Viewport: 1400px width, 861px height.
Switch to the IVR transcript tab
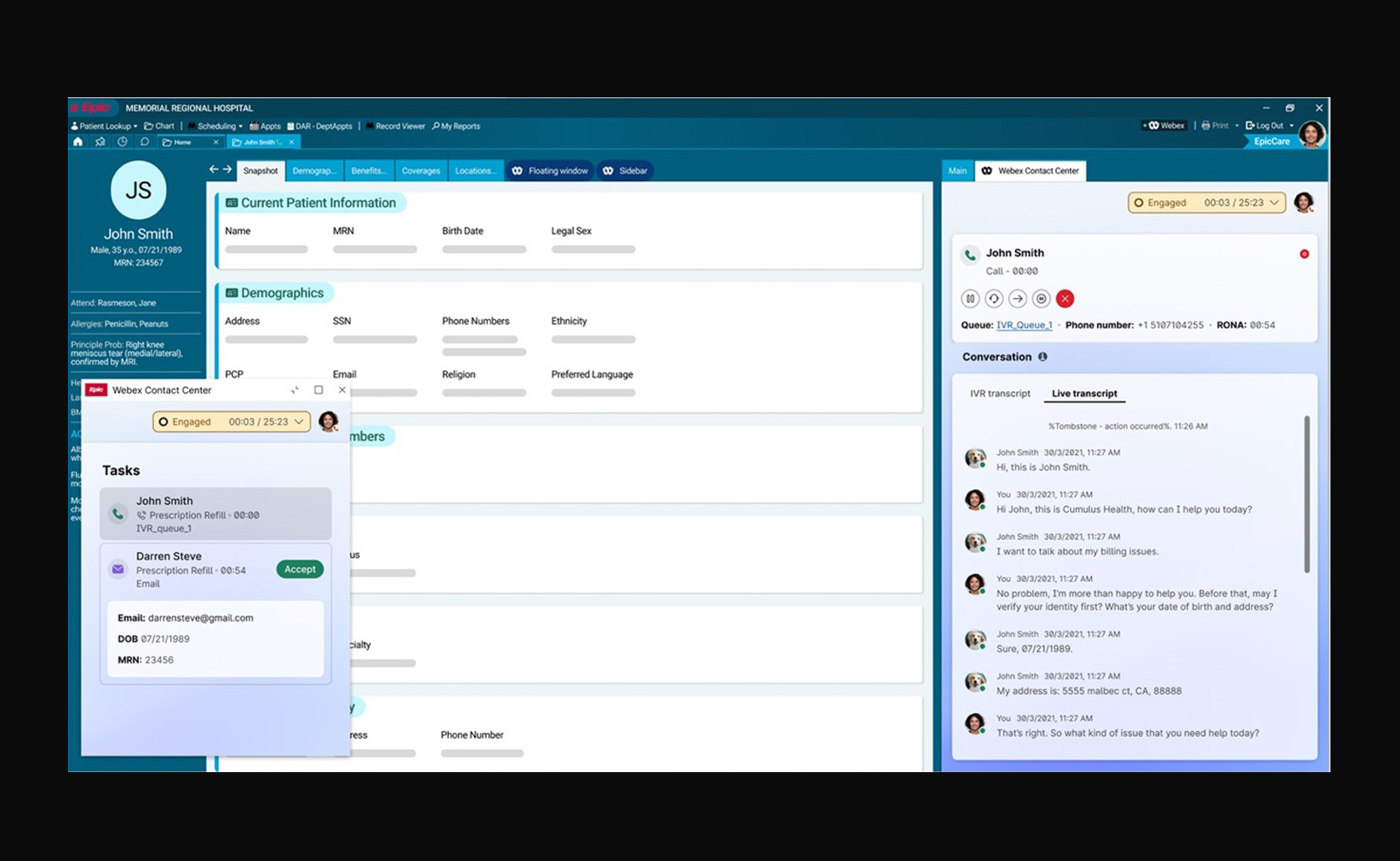1000,394
